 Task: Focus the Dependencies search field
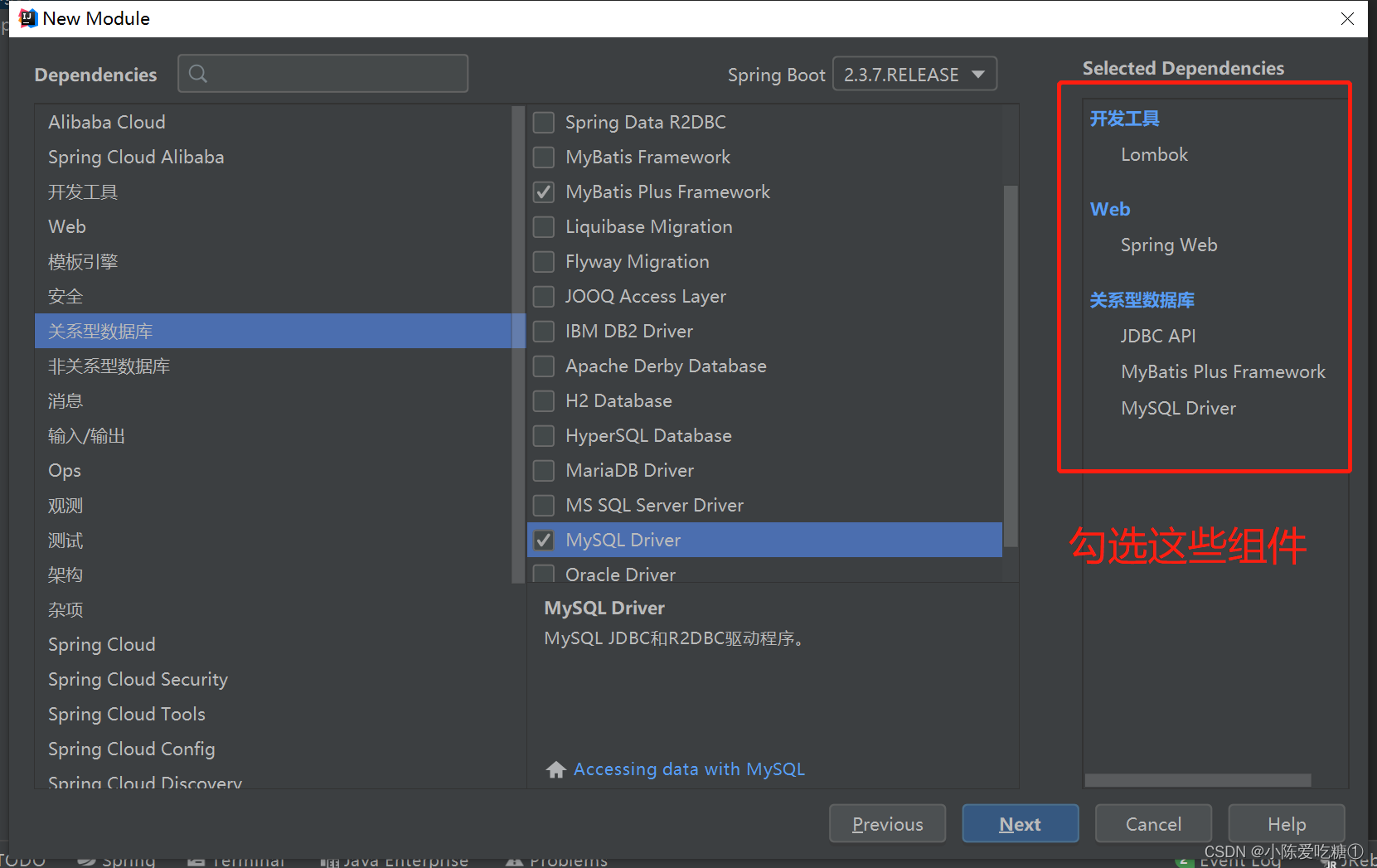323,74
